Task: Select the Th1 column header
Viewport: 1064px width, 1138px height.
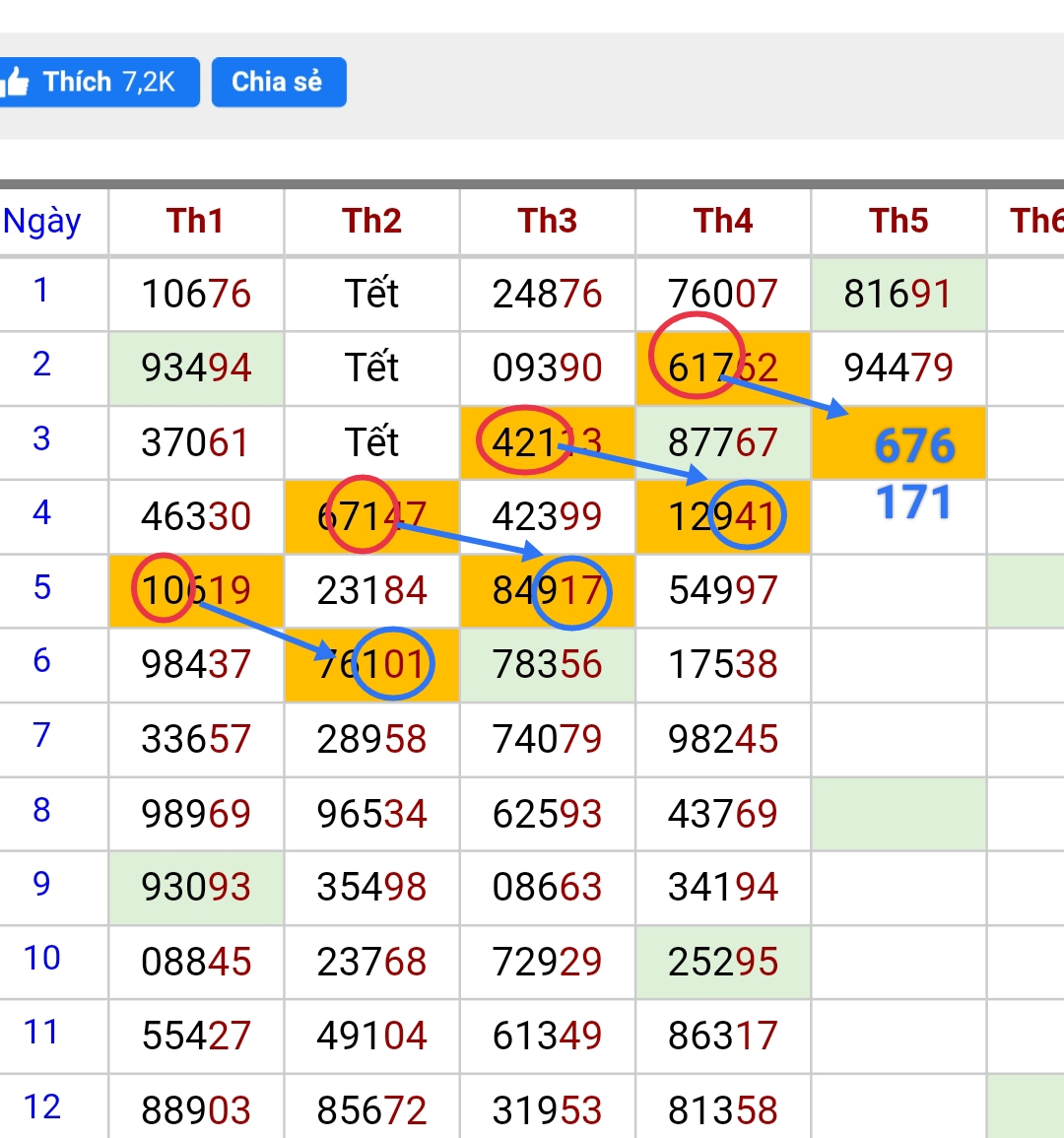Action: pyautogui.click(x=195, y=221)
